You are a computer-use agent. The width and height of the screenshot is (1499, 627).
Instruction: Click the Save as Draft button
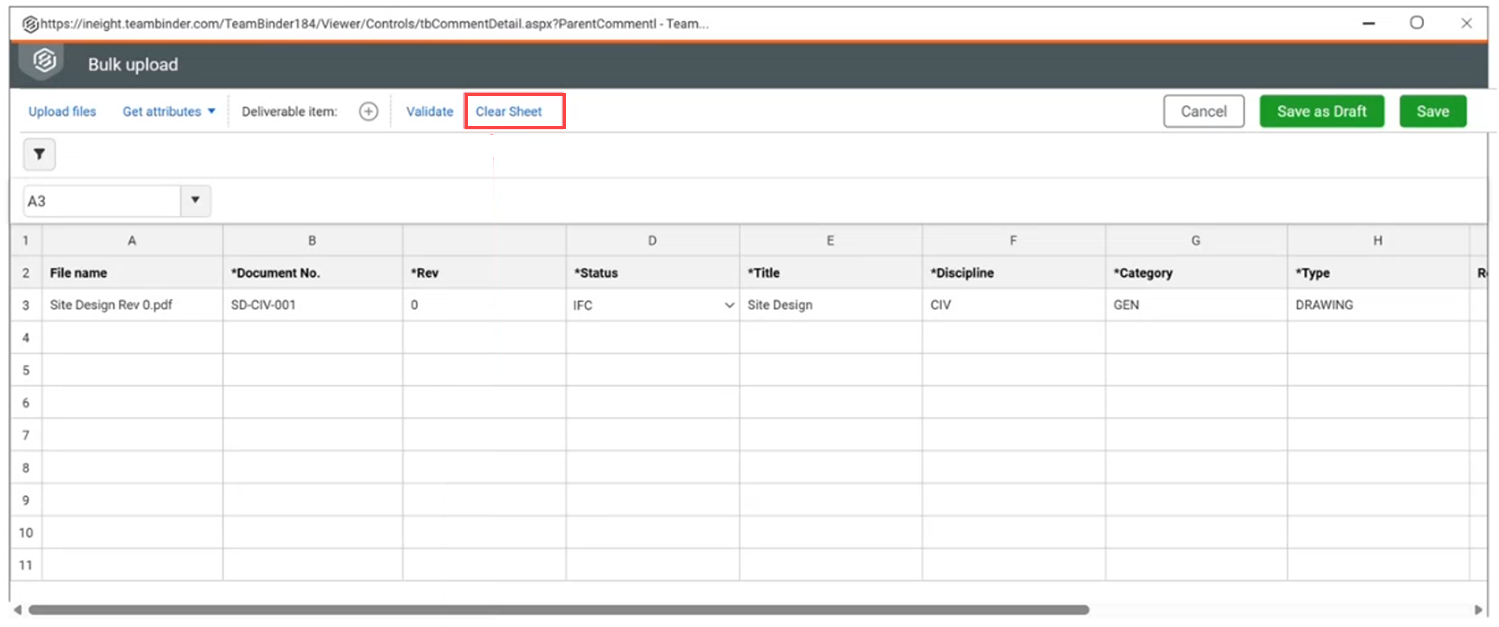tap(1321, 112)
